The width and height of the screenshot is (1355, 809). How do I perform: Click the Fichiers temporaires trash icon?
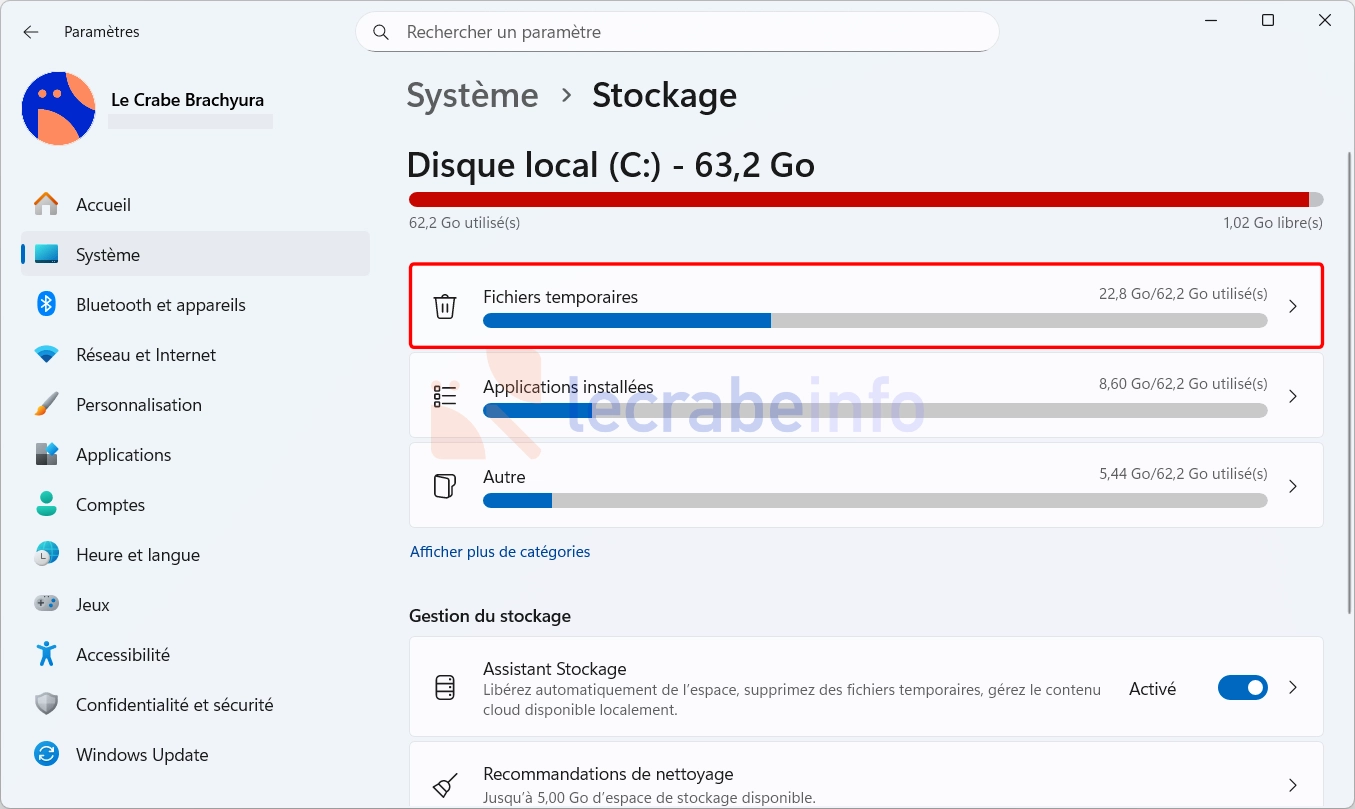(x=445, y=306)
